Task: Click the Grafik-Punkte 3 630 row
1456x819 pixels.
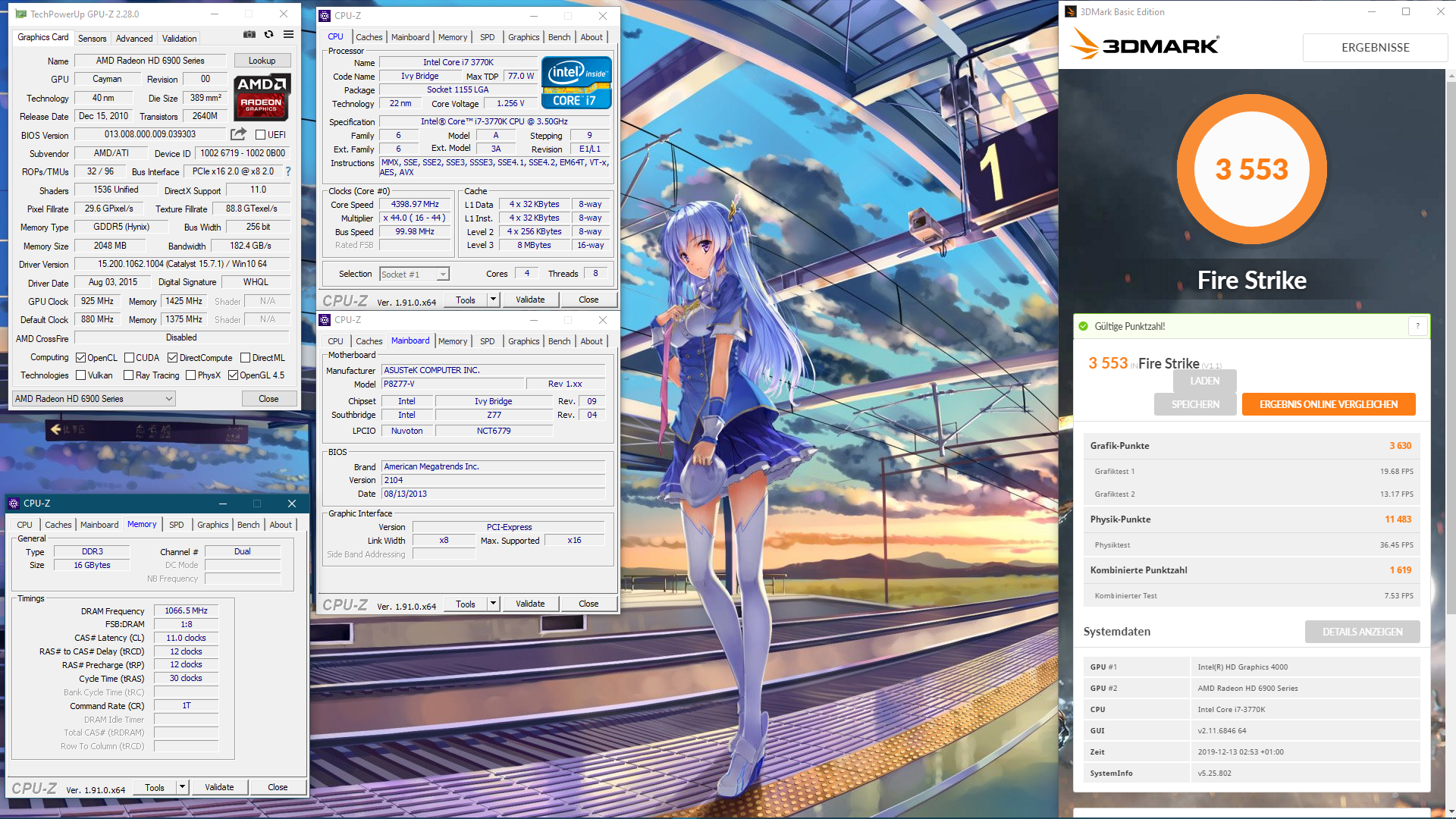Action: (1251, 446)
